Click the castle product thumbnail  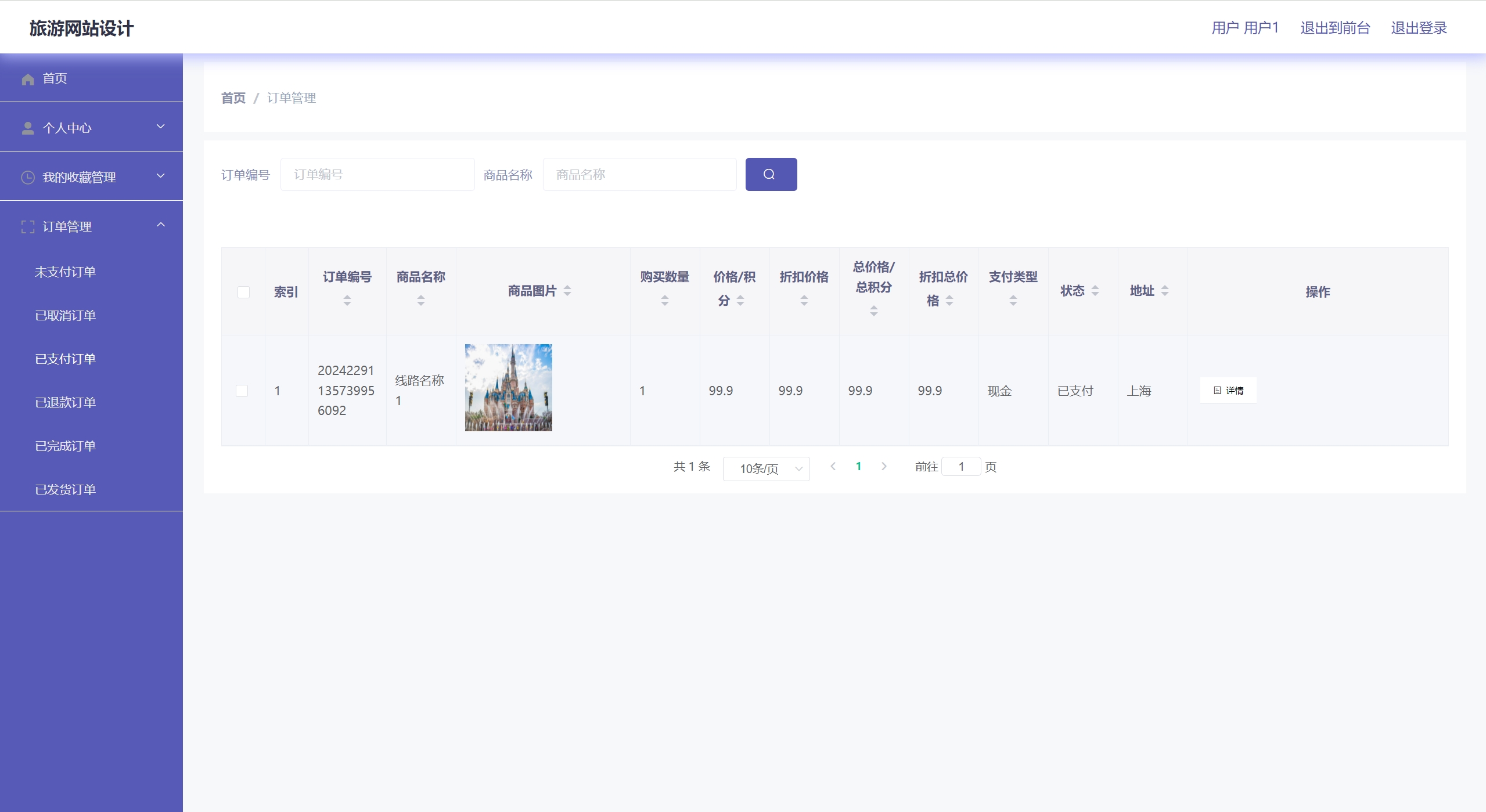pos(508,388)
